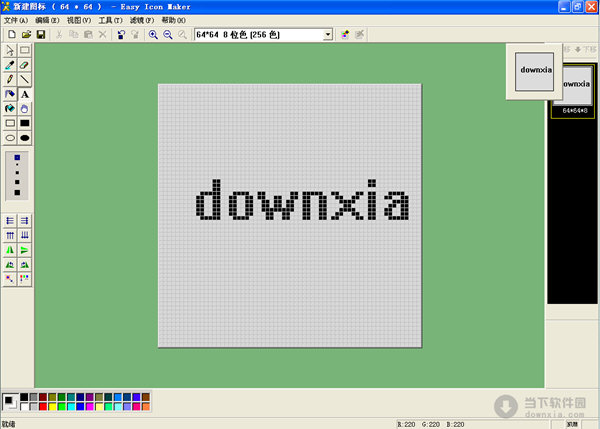Shift image right with arrows icon

(x=24, y=221)
